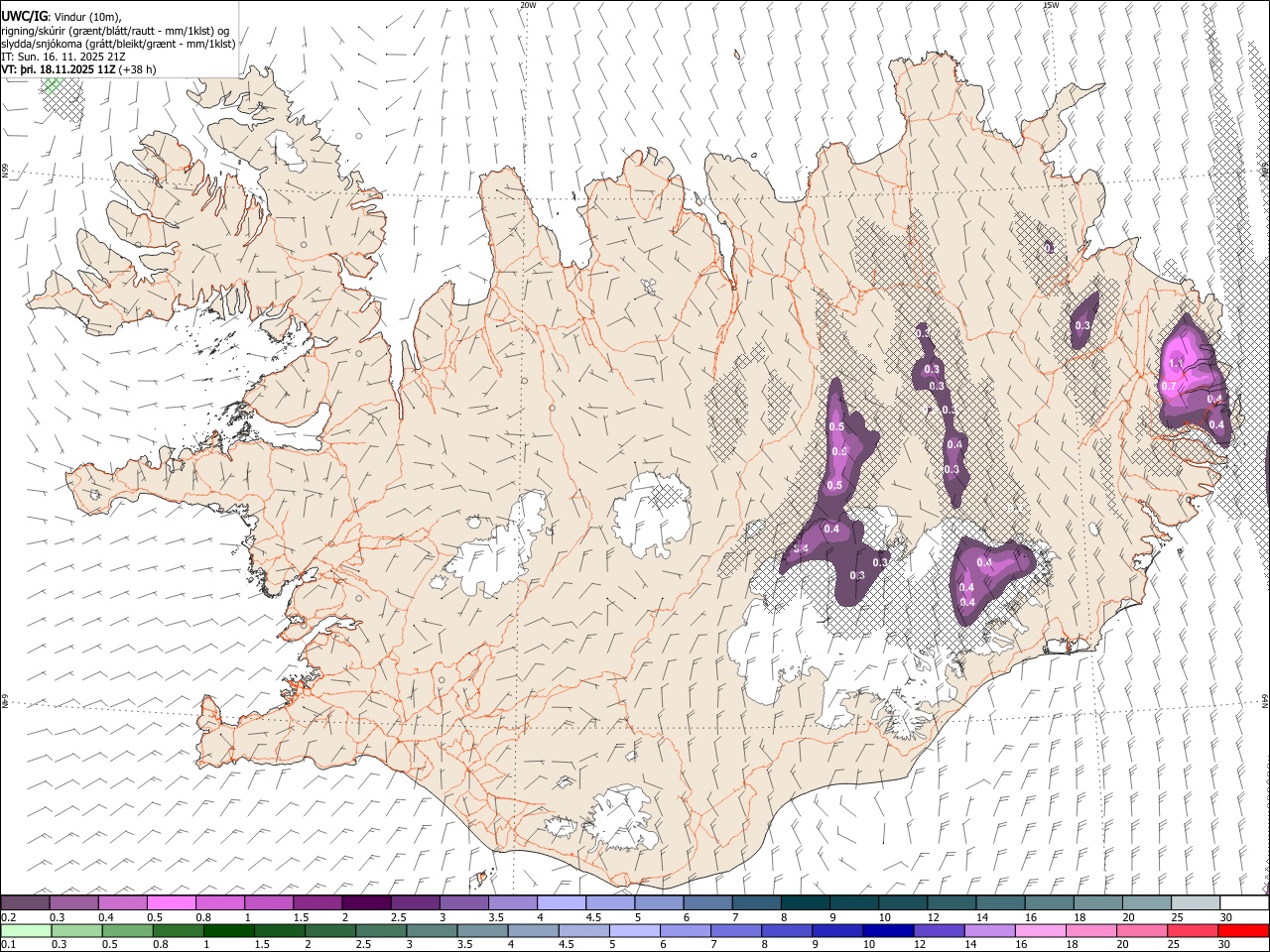The image size is (1270, 952).
Task: Pick the deep navy lower swatch between 10 and 12
Action: pyautogui.click(x=888, y=931)
